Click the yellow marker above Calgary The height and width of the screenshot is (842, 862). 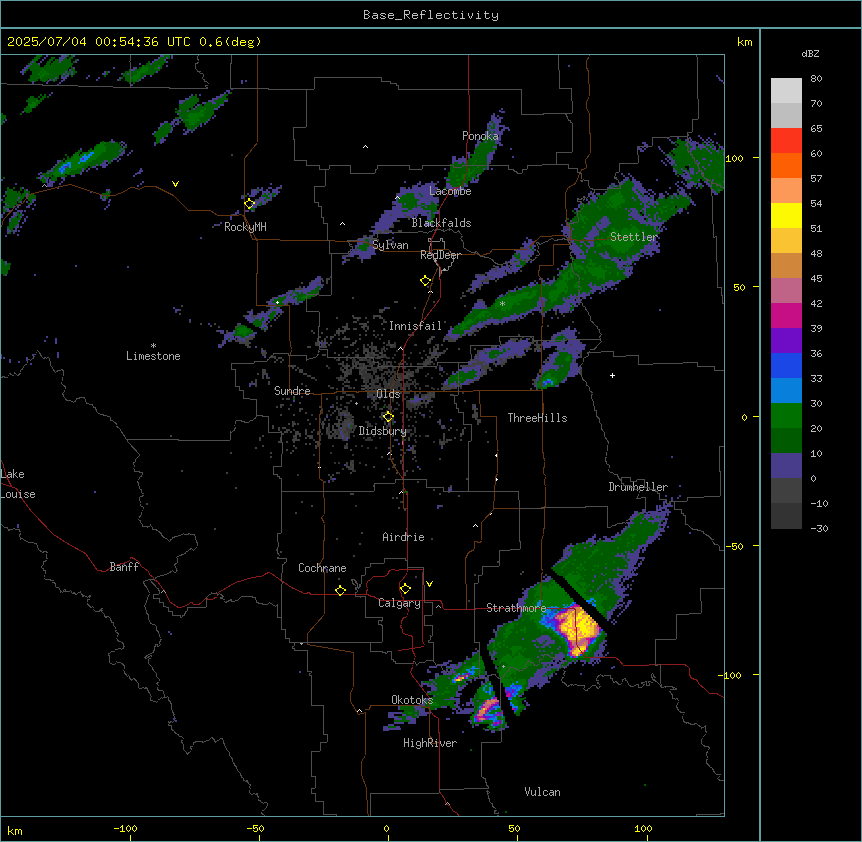405,588
